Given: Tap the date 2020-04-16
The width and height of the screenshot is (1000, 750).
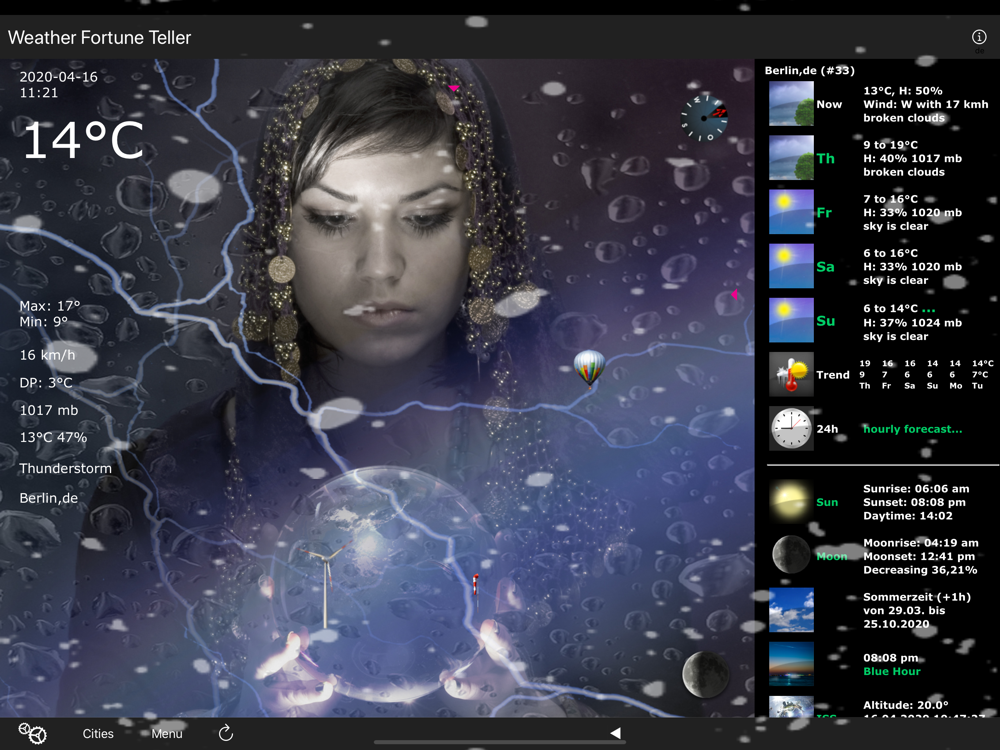Looking at the screenshot, I should pos(59,77).
